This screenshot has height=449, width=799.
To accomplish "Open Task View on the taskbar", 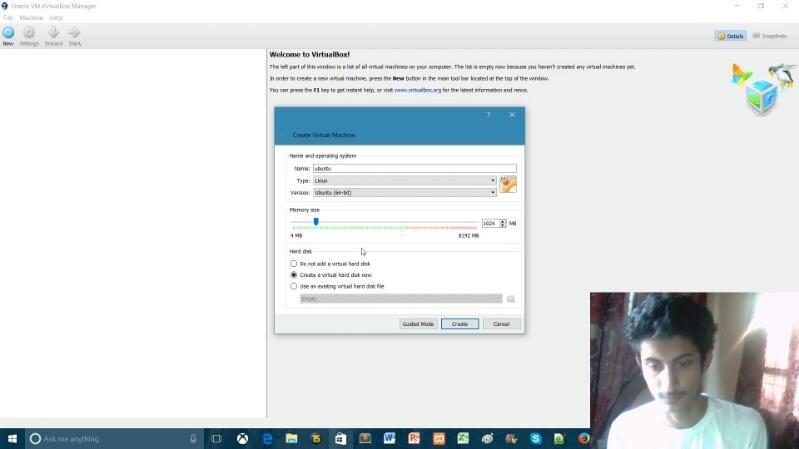I will (216, 439).
